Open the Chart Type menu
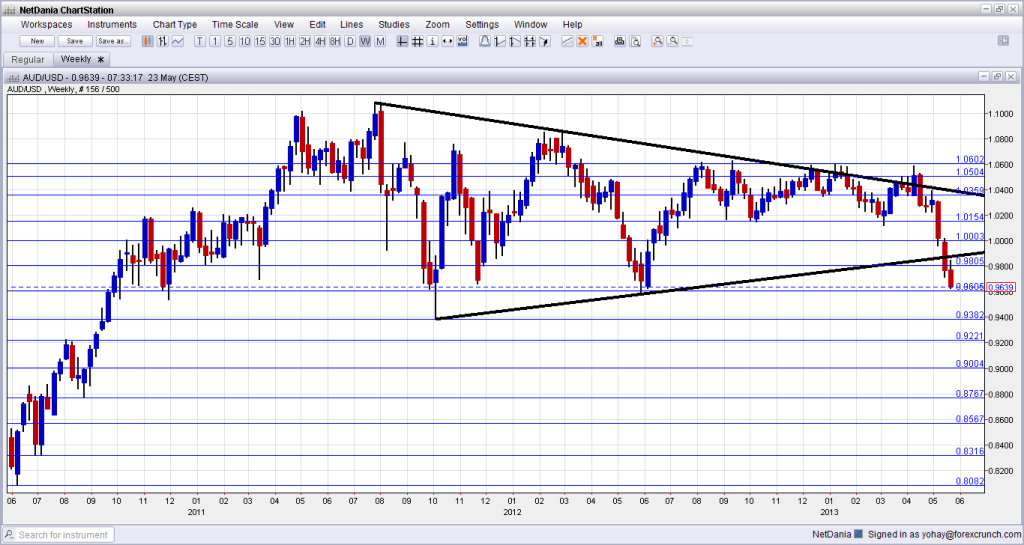 coord(175,24)
